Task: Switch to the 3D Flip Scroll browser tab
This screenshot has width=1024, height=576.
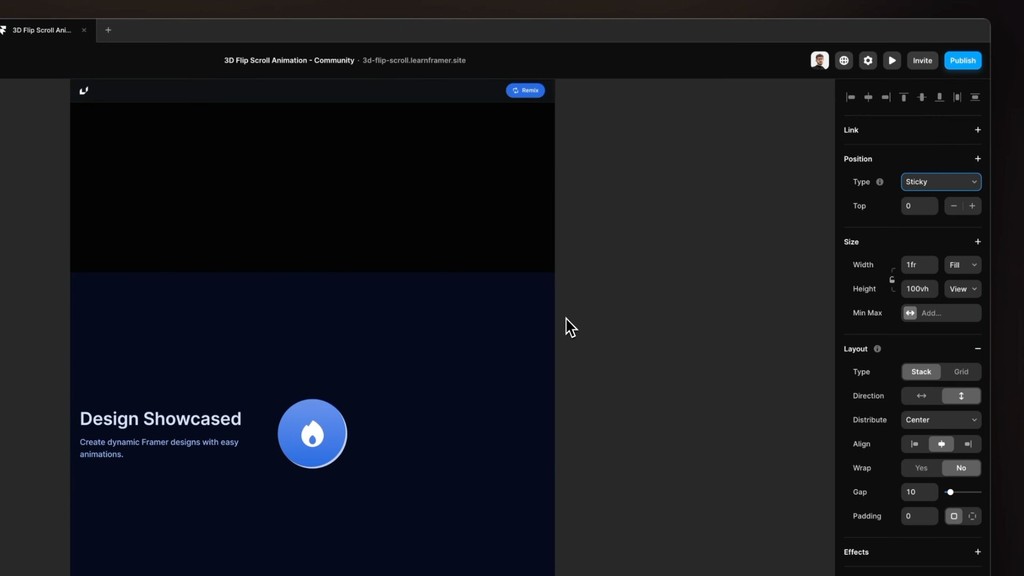Action: pyautogui.click(x=42, y=30)
